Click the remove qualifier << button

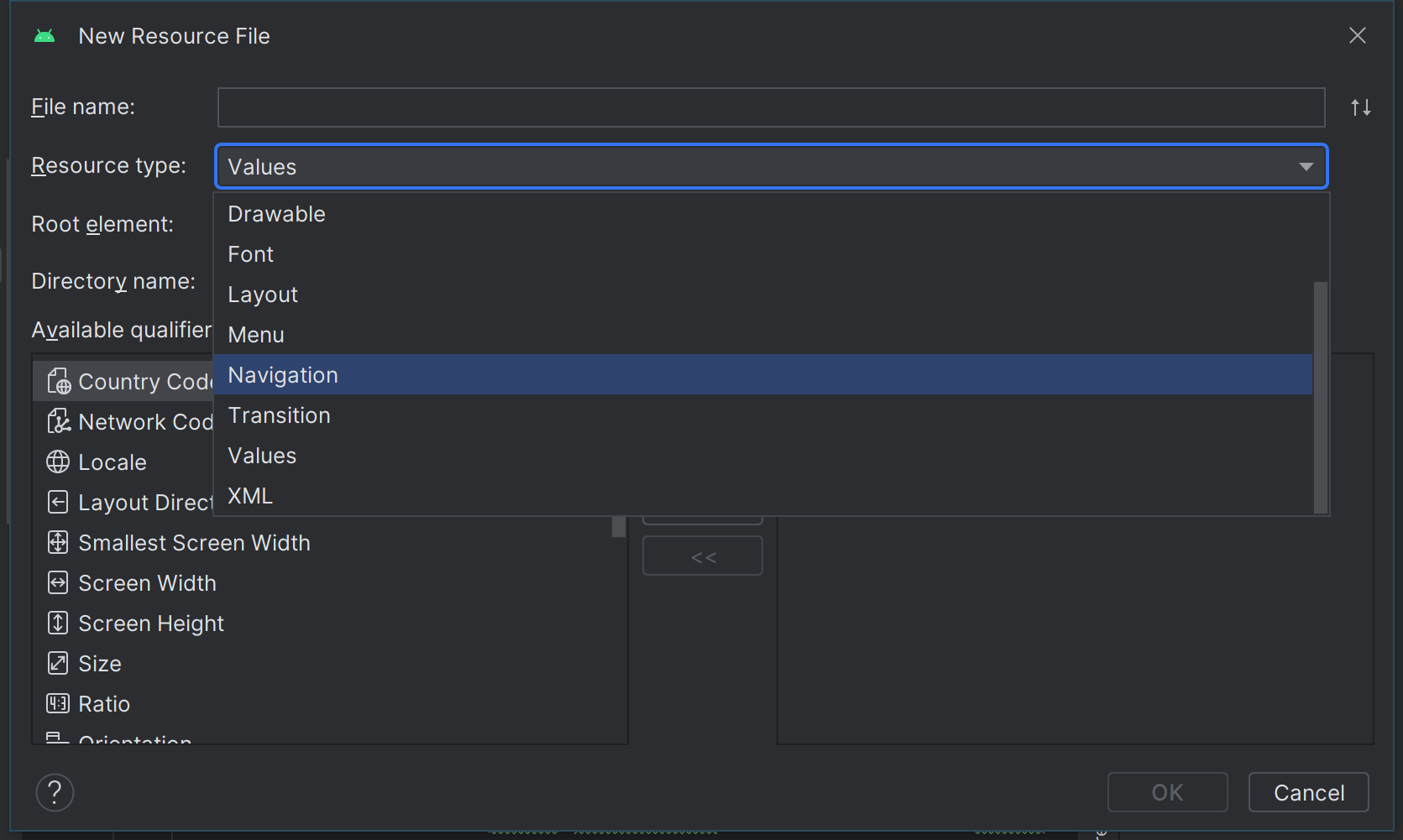click(x=702, y=556)
